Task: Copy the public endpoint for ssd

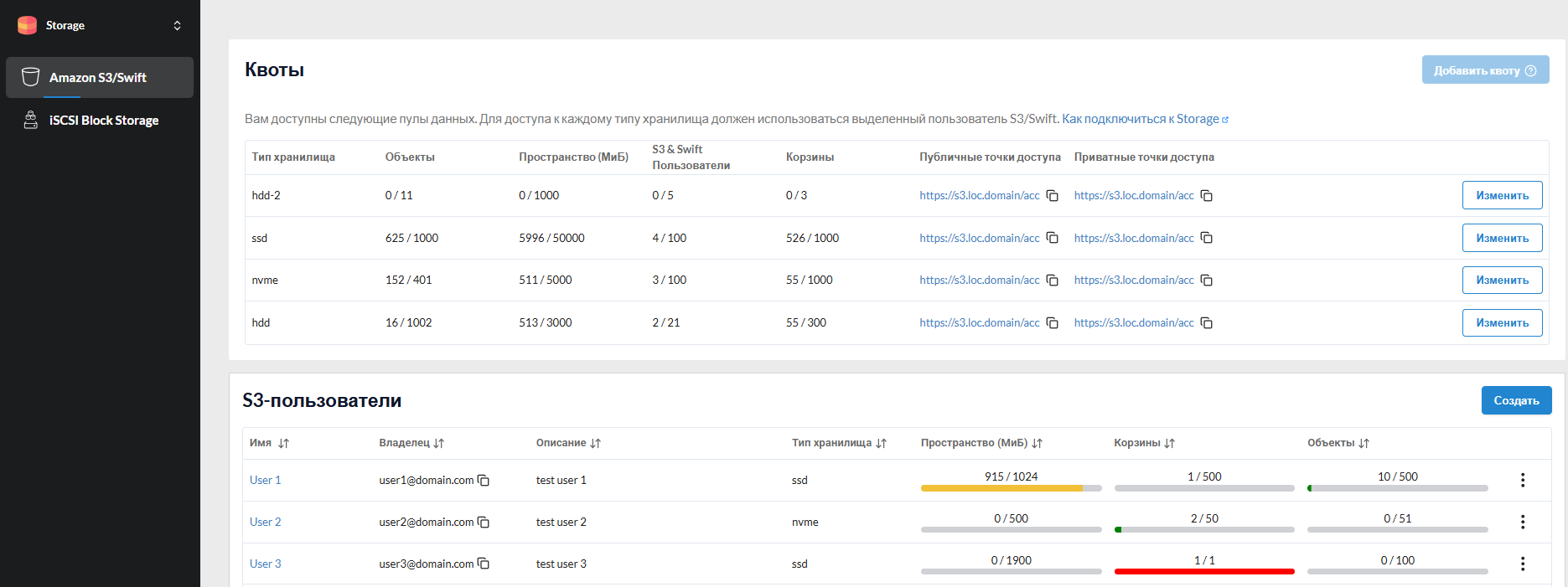Action: [1053, 238]
